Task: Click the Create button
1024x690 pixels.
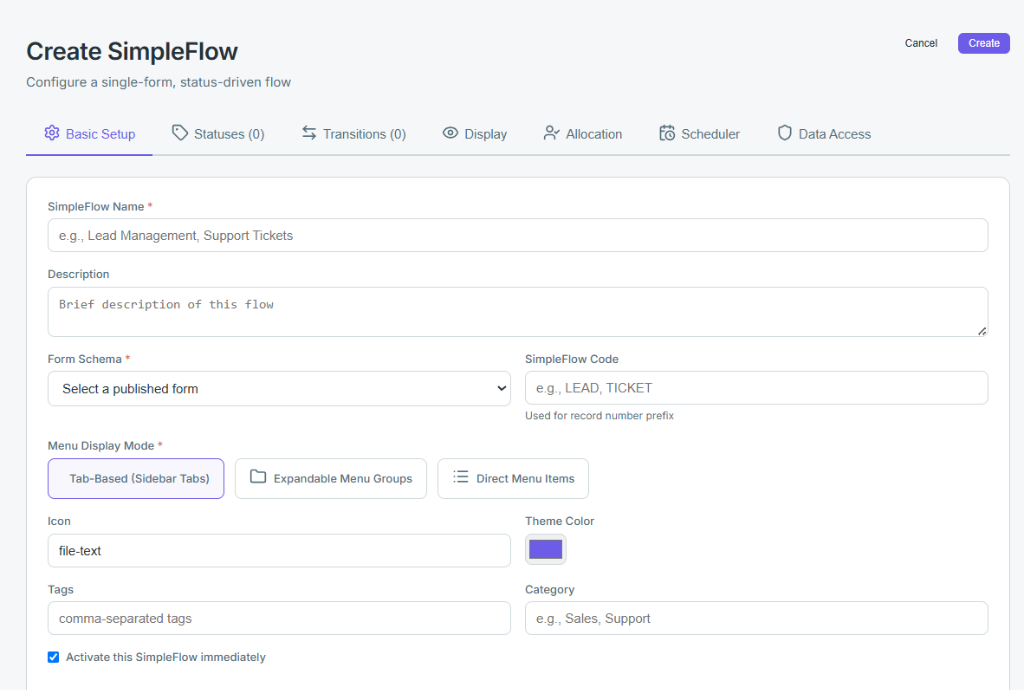Action: 984,43
